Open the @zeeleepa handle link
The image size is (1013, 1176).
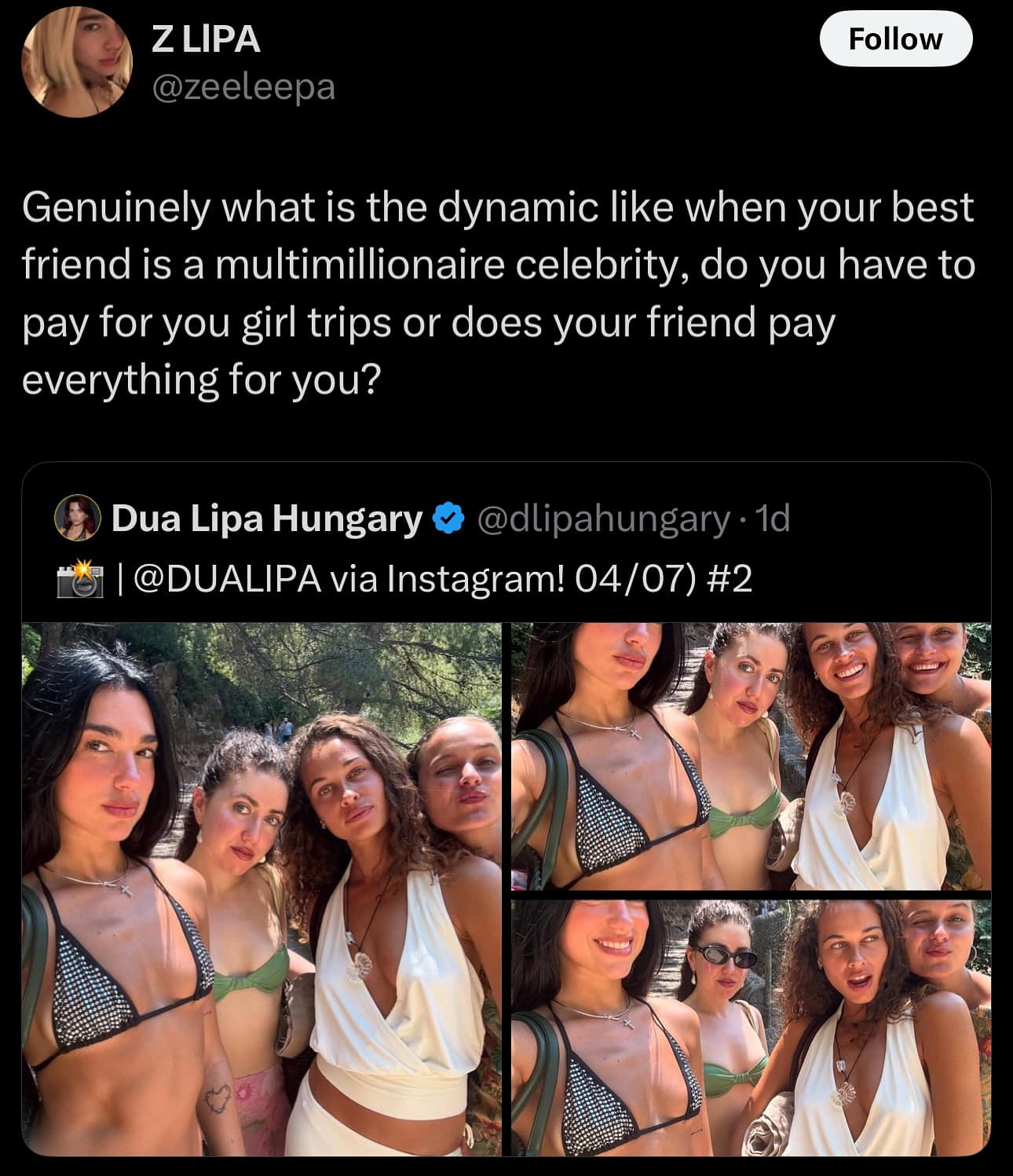click(x=243, y=86)
